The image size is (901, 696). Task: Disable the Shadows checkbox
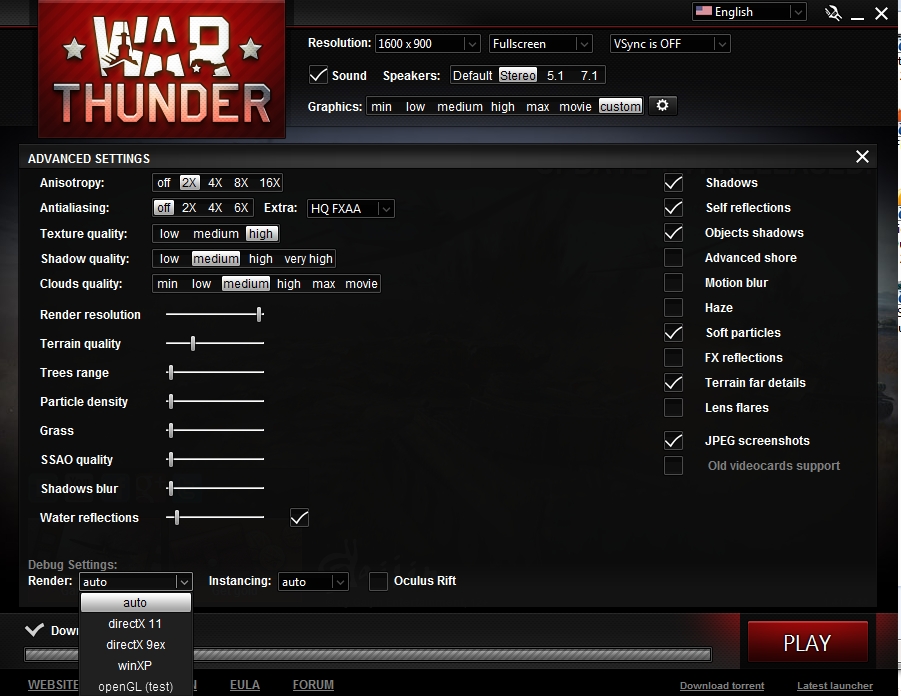[673, 183]
